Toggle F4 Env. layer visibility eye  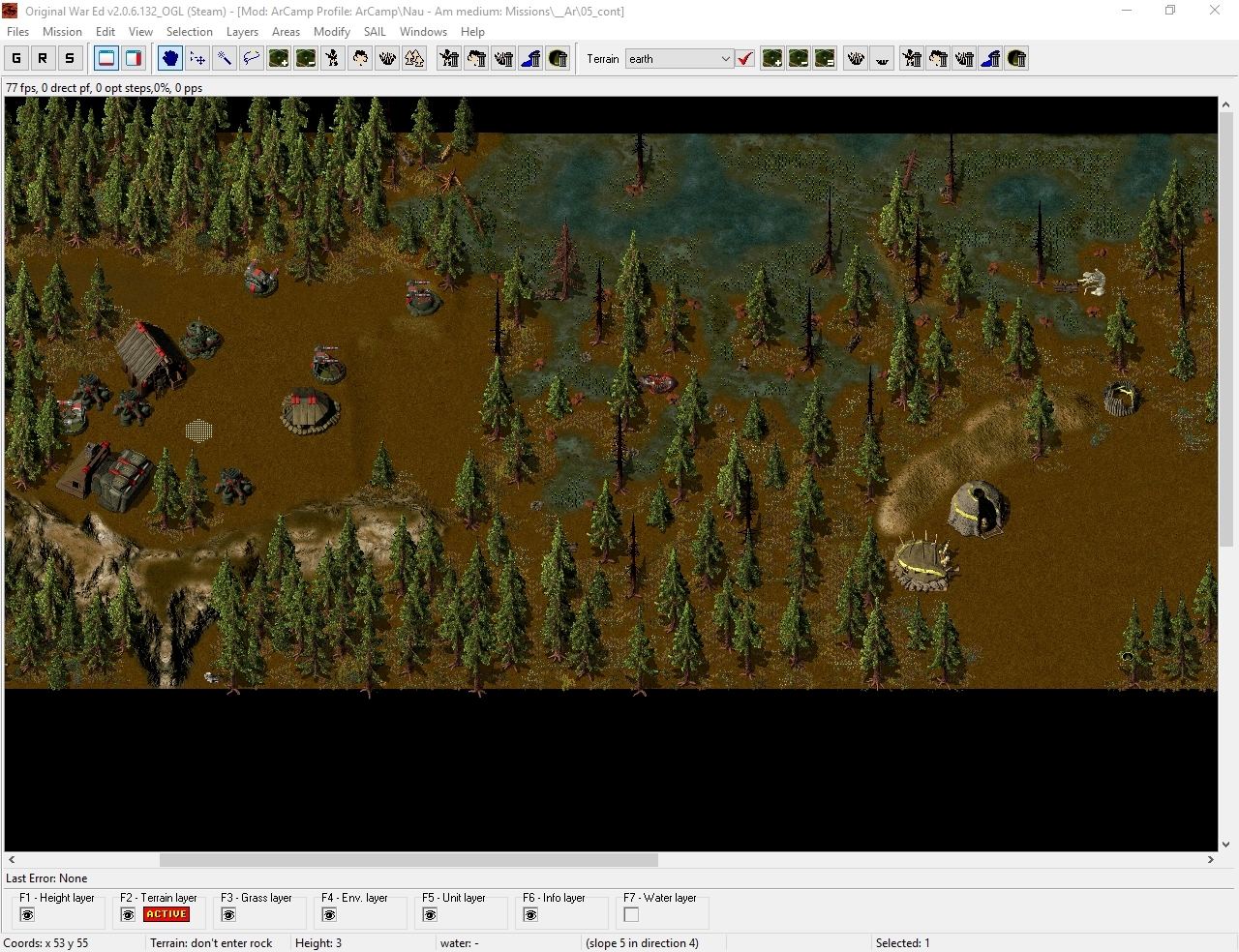tap(329, 915)
